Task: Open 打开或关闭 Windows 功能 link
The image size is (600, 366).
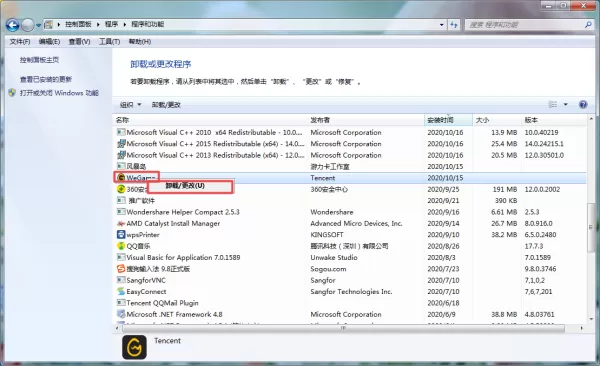Action: click(x=59, y=93)
